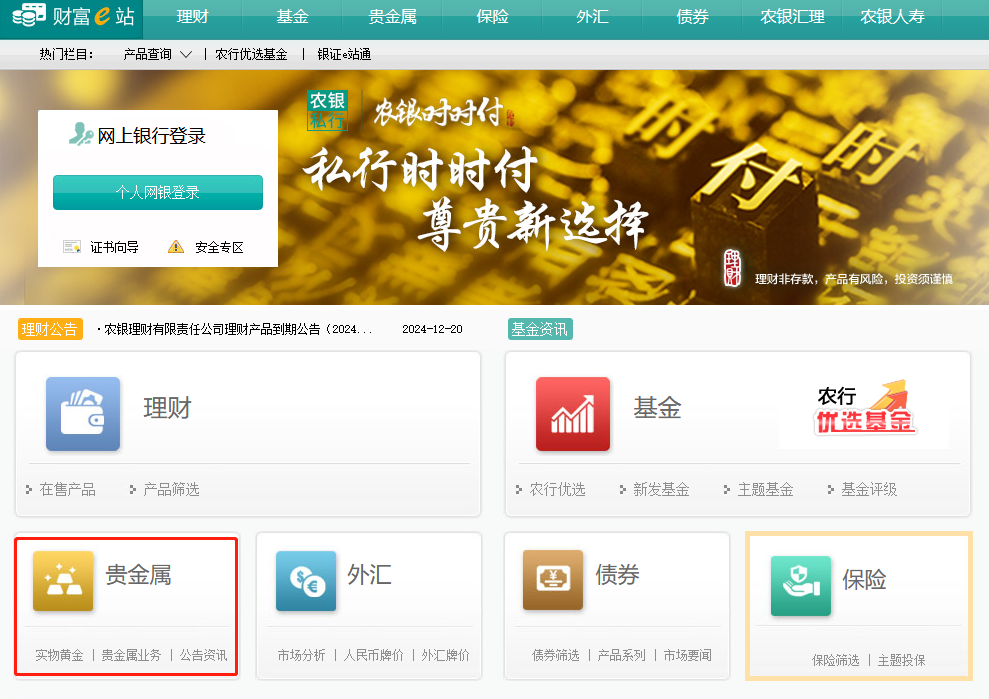Click the 保险 shield icon
This screenshot has height=699, width=989.
click(x=801, y=585)
